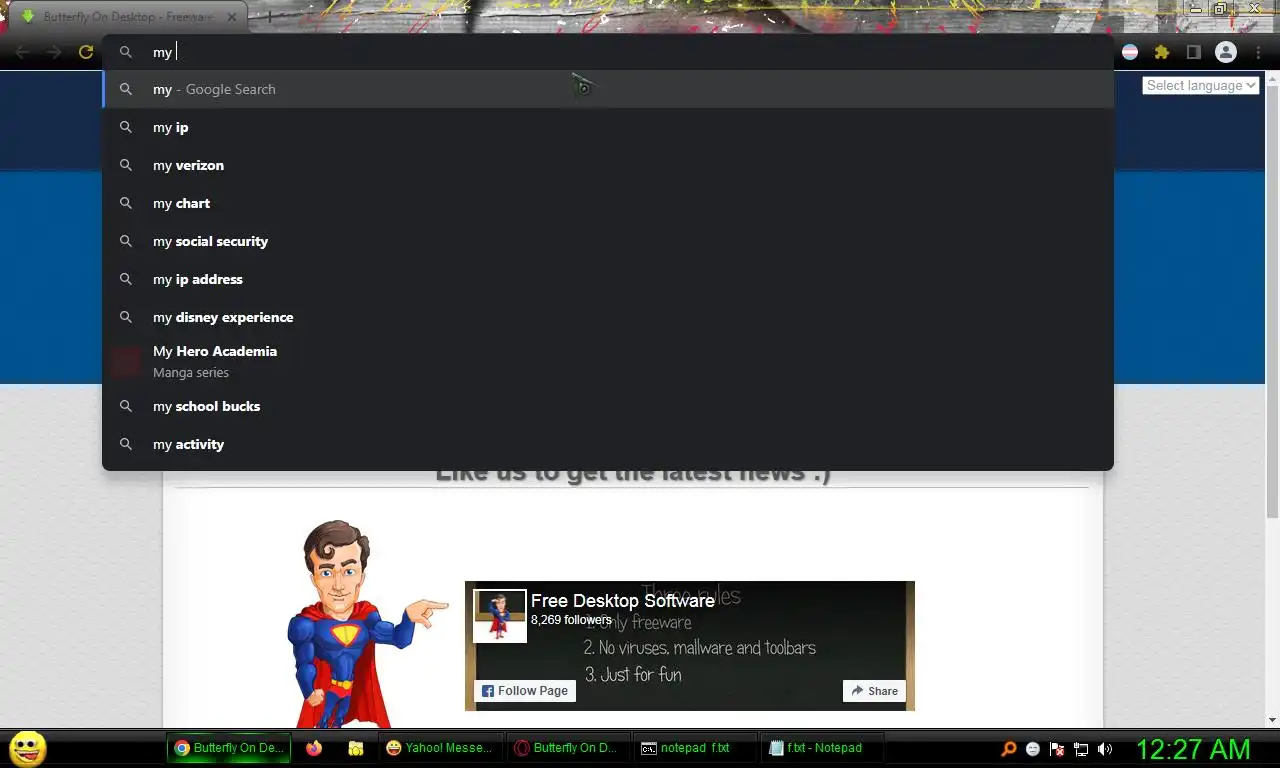Click the scrollbar down arrow
Image resolution: width=1280 pixels, height=768 pixels.
1272,720
